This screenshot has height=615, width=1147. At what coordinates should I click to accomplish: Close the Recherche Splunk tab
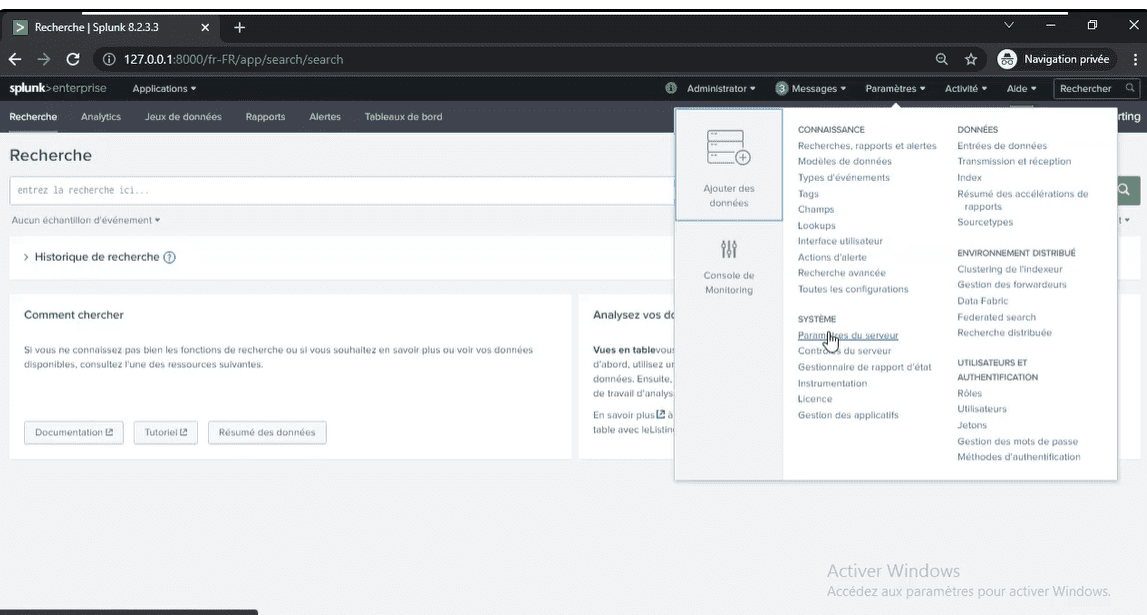[x=205, y=28]
